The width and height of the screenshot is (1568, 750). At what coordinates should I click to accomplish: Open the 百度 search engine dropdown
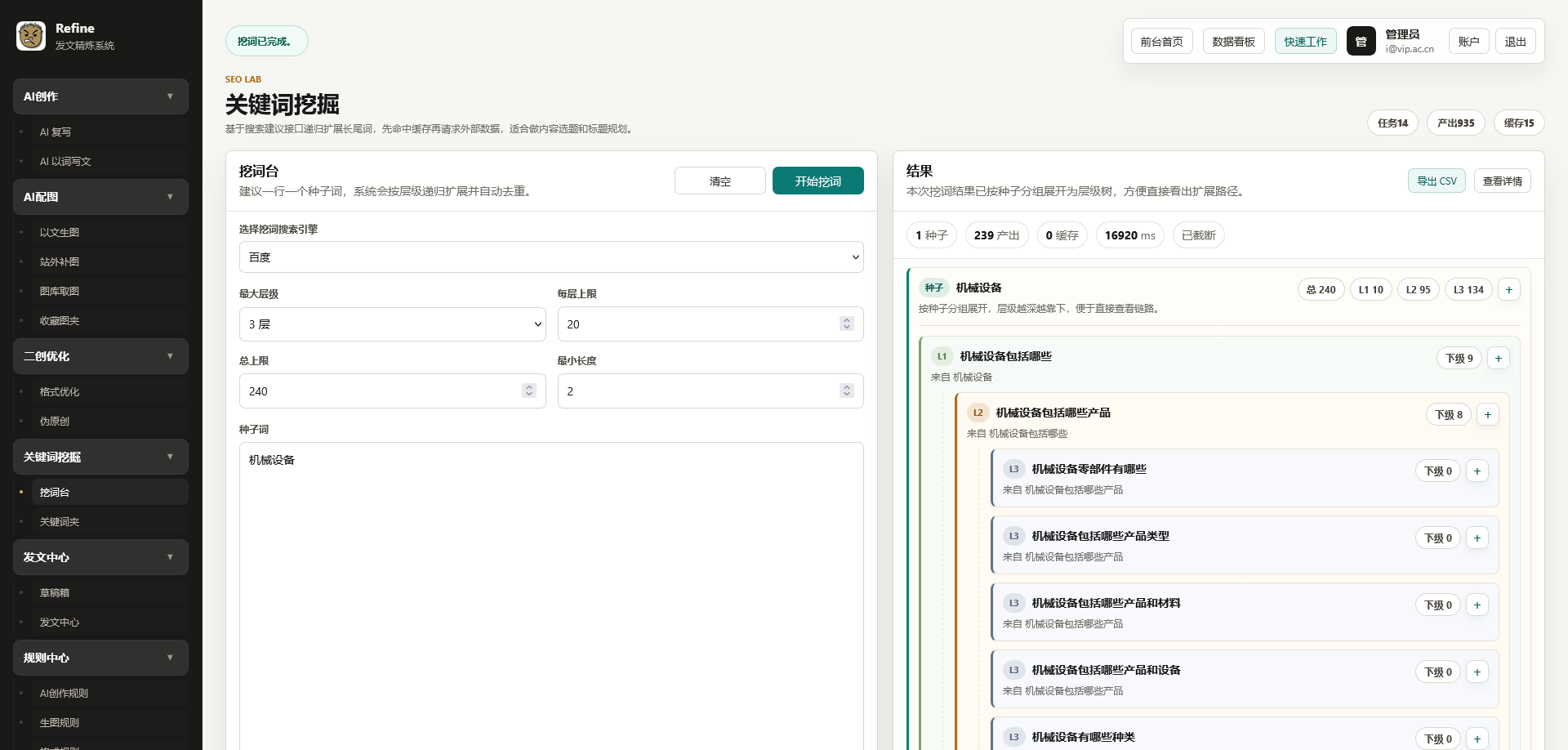coord(551,257)
